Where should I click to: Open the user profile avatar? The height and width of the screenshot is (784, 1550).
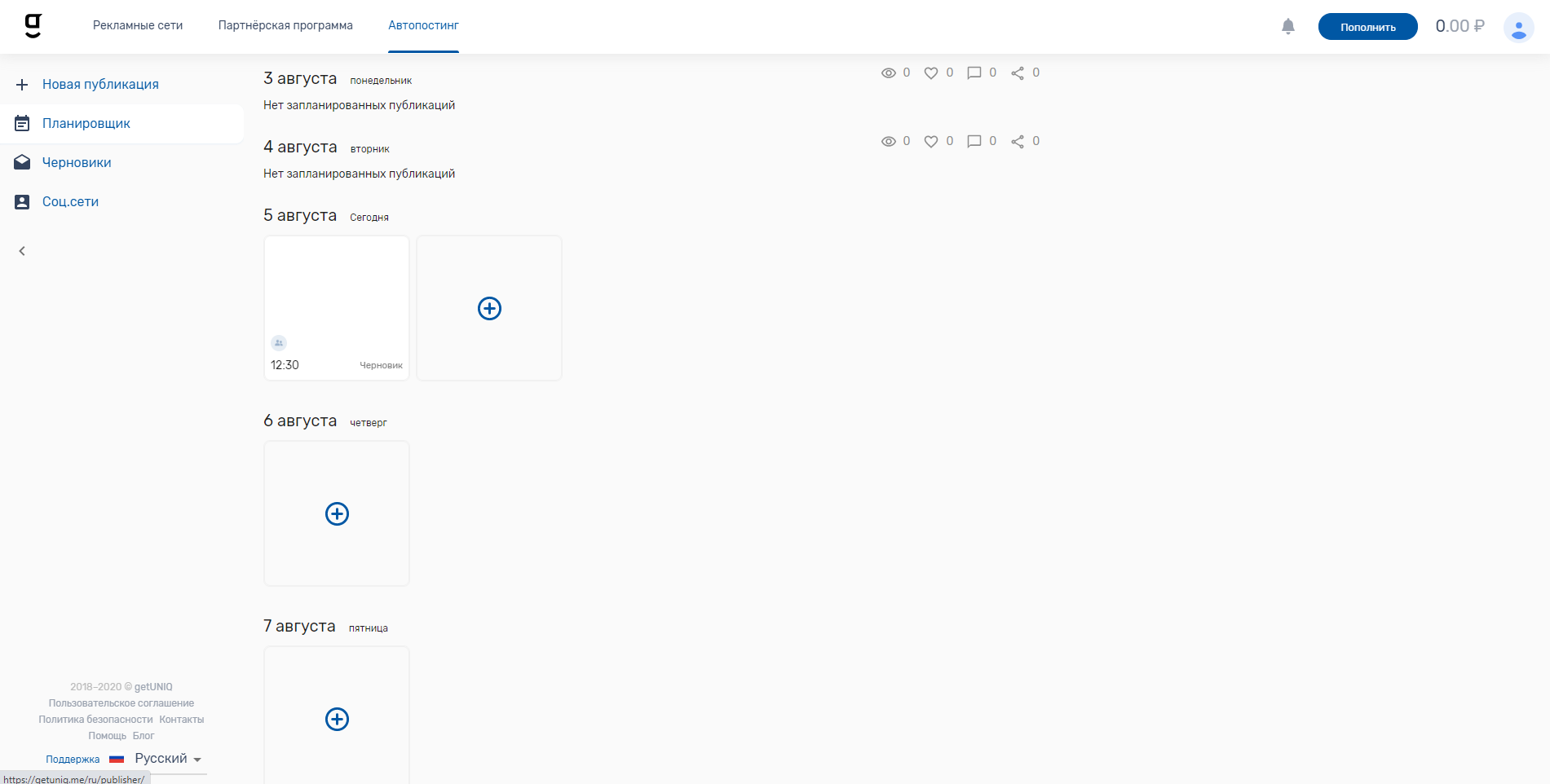1518,27
